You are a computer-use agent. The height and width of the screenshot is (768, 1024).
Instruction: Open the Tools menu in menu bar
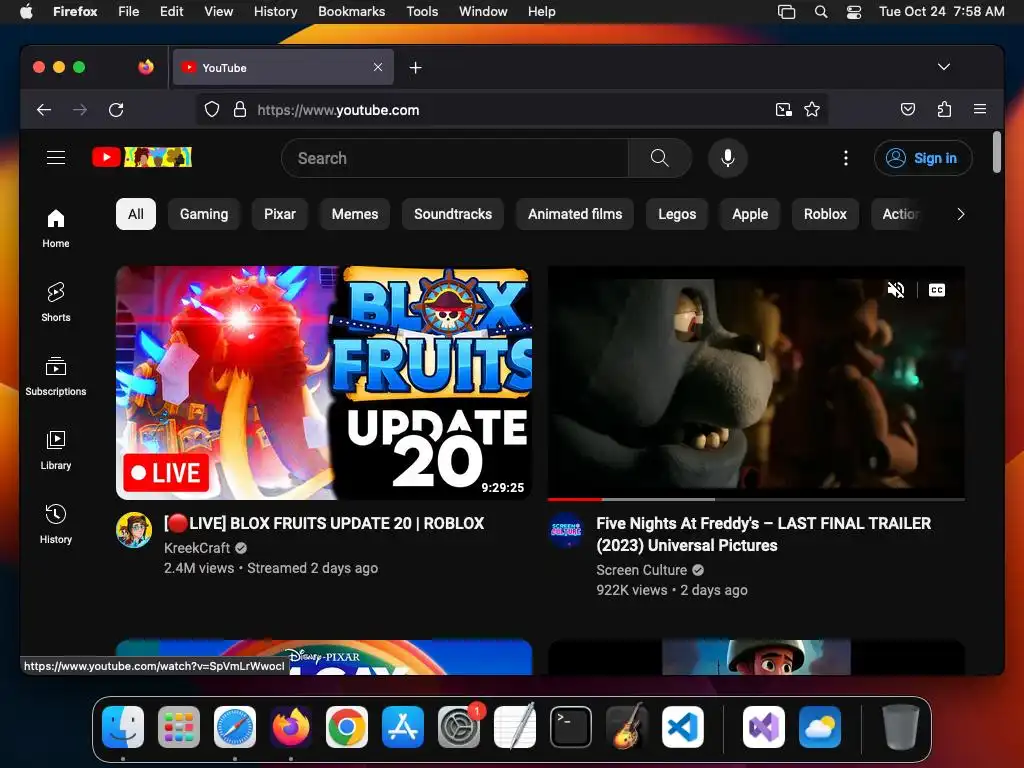click(422, 11)
